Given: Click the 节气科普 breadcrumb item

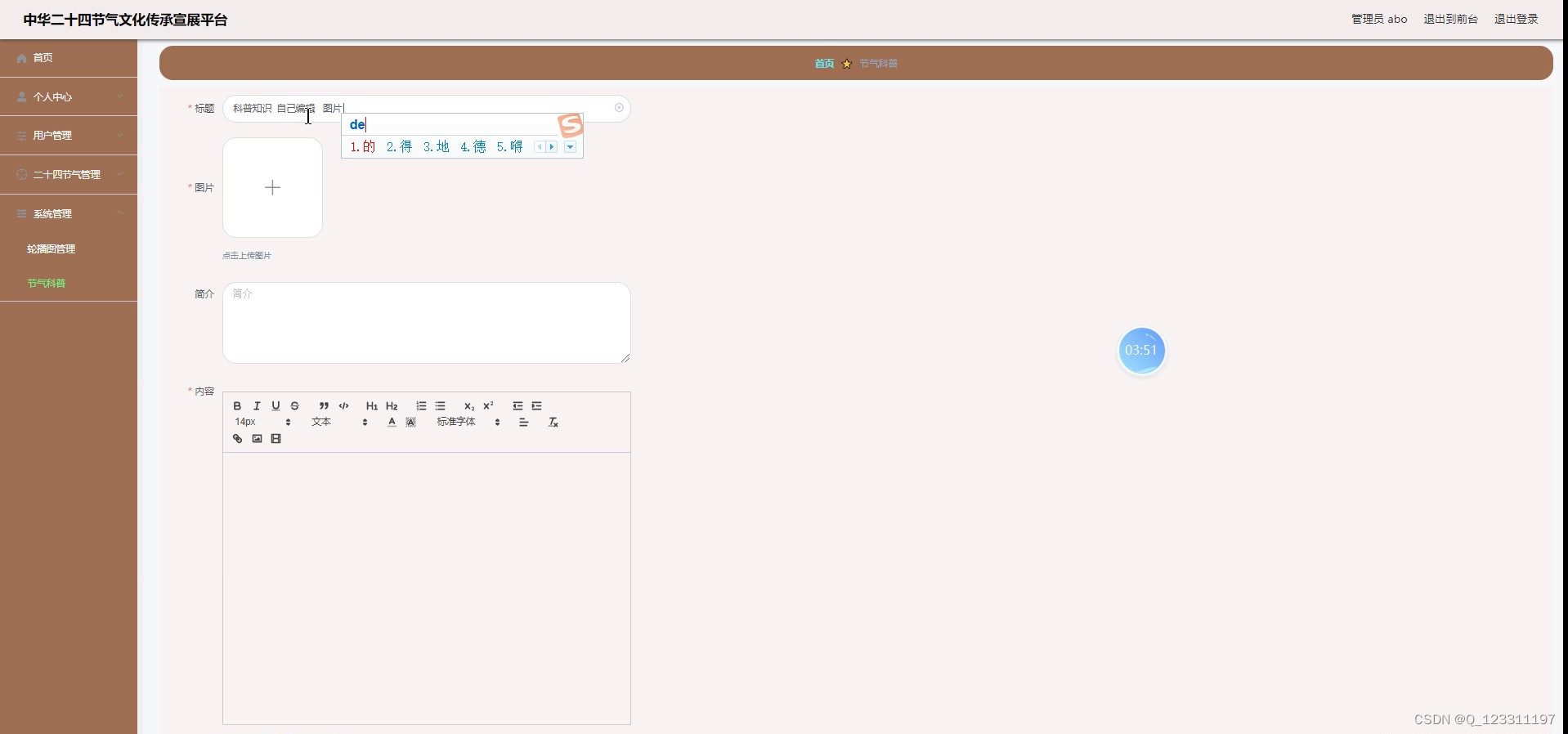Looking at the screenshot, I should [878, 64].
